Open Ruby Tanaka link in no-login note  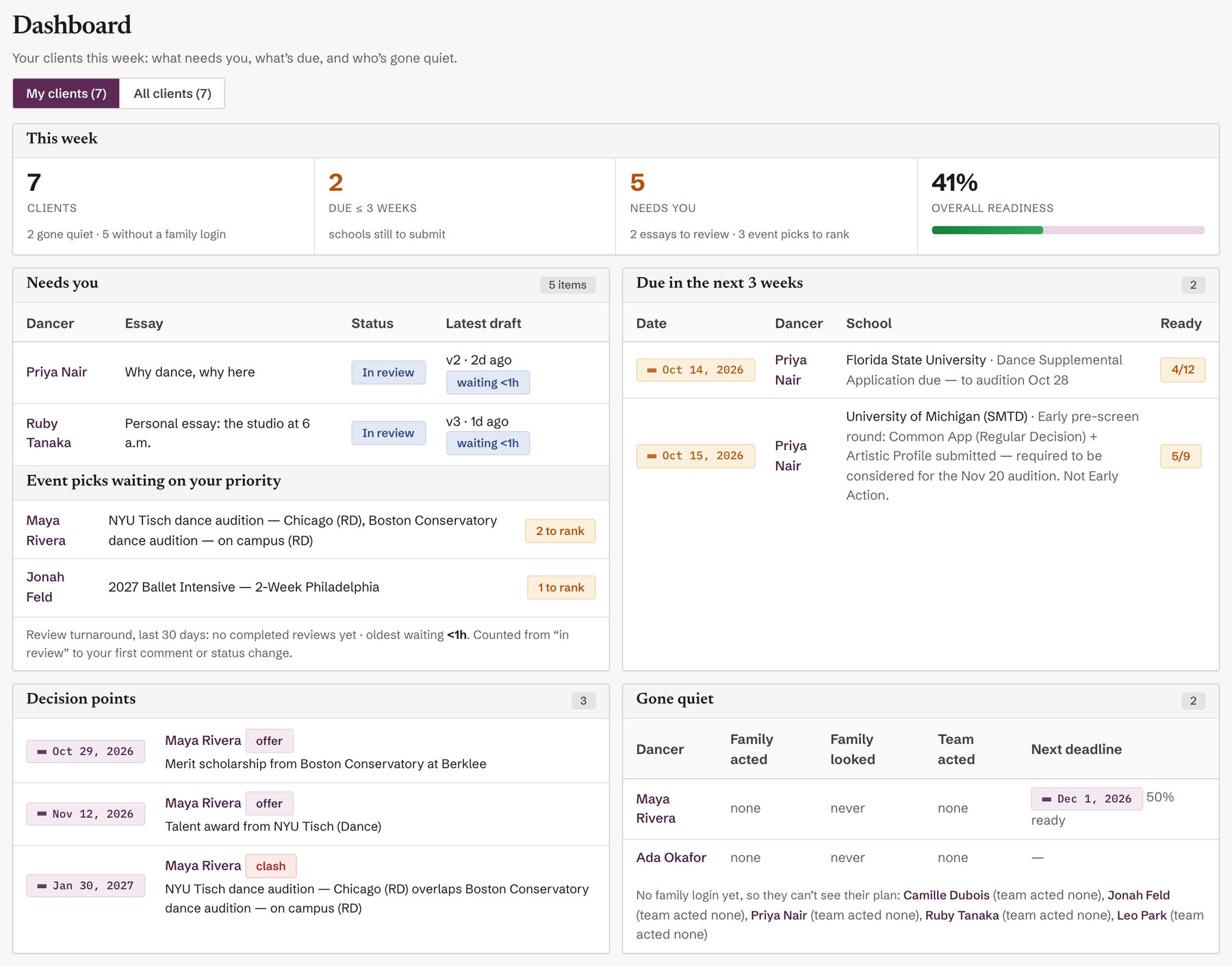962,915
